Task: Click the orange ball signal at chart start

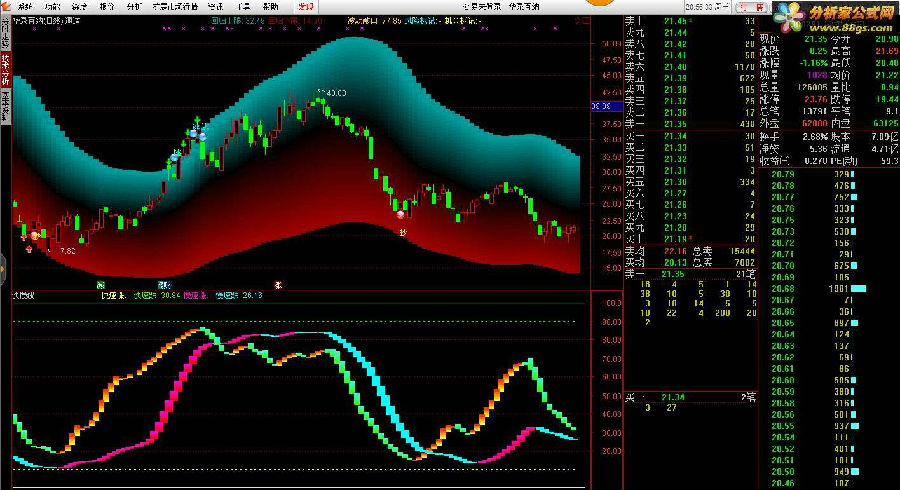Action: 35,235
